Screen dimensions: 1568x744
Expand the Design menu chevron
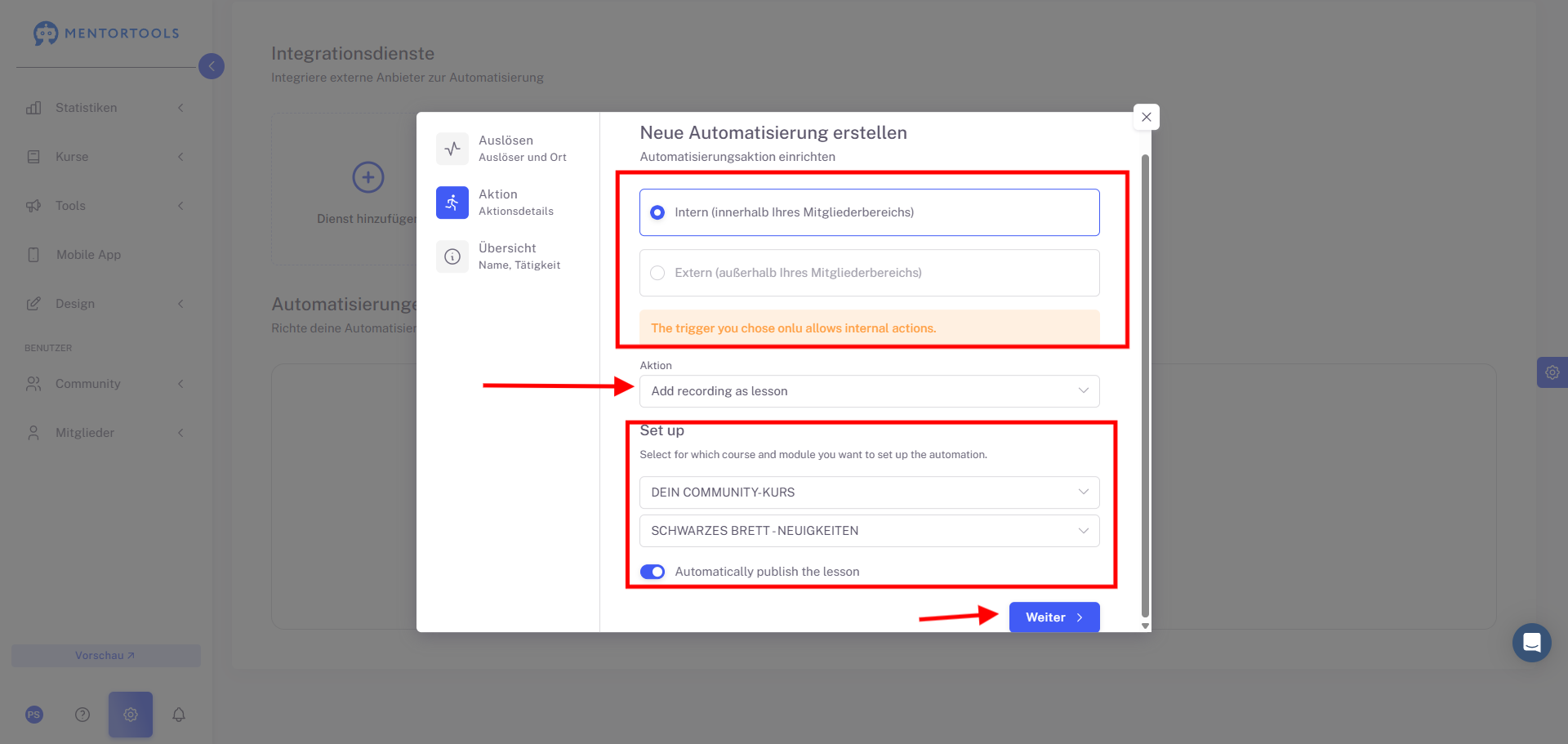(180, 304)
